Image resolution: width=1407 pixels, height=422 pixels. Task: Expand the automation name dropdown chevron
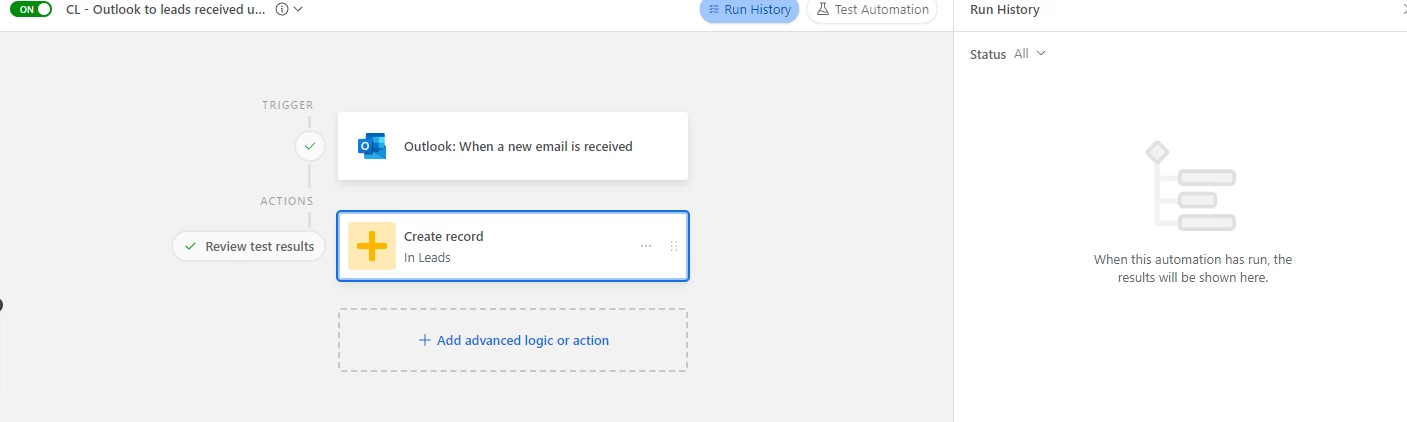(298, 9)
